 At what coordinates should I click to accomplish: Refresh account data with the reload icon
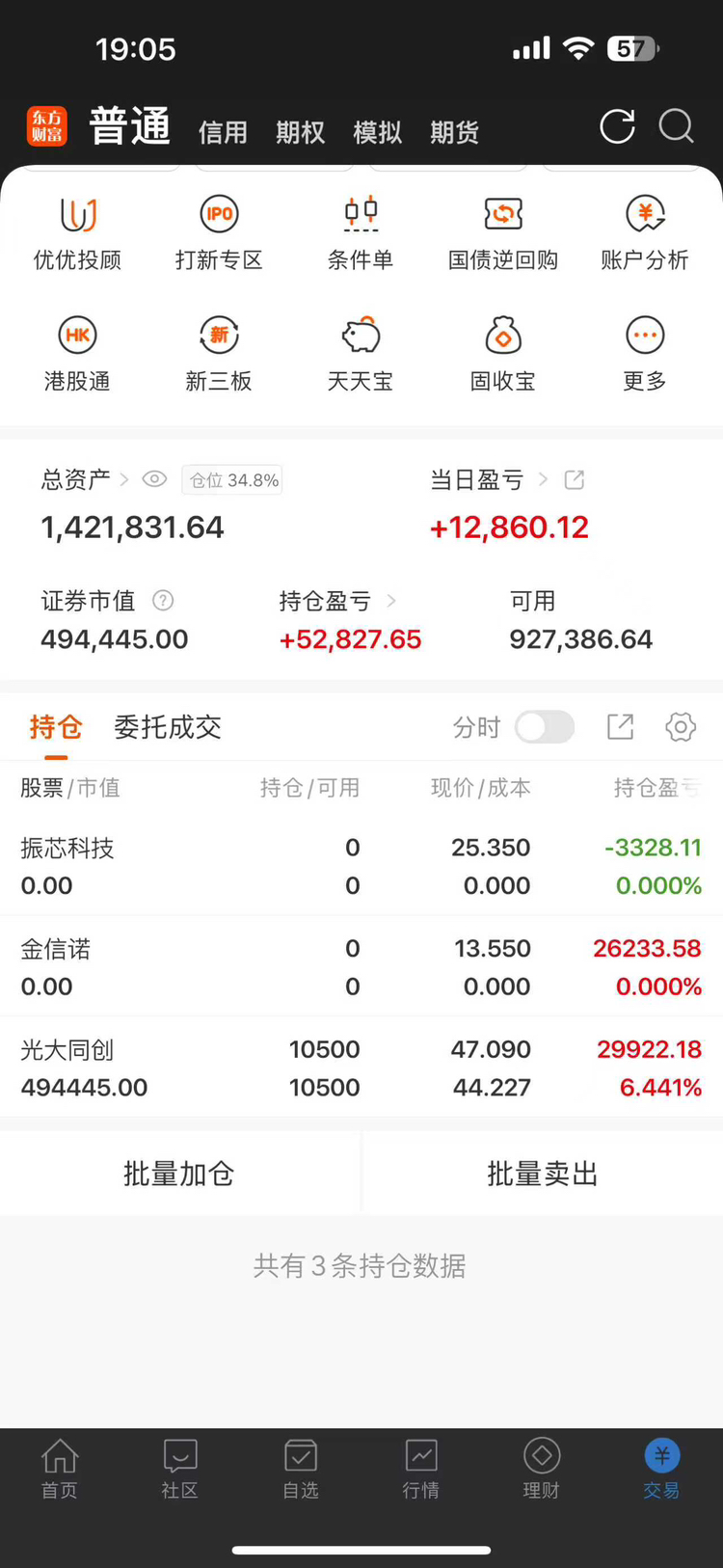[x=617, y=126]
